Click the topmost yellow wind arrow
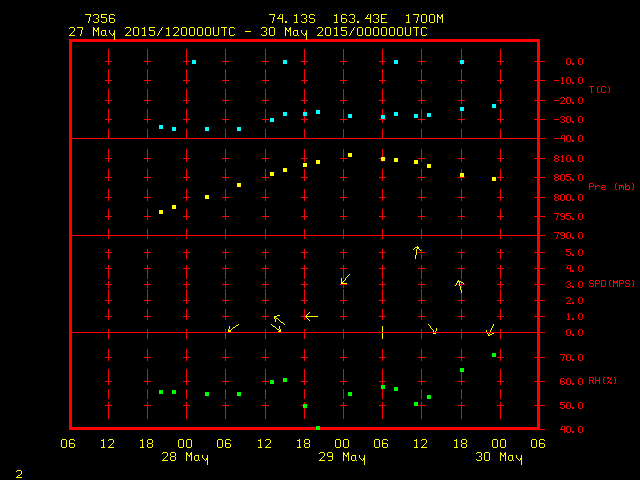Screen dimensions: 640x480 (418, 252)
